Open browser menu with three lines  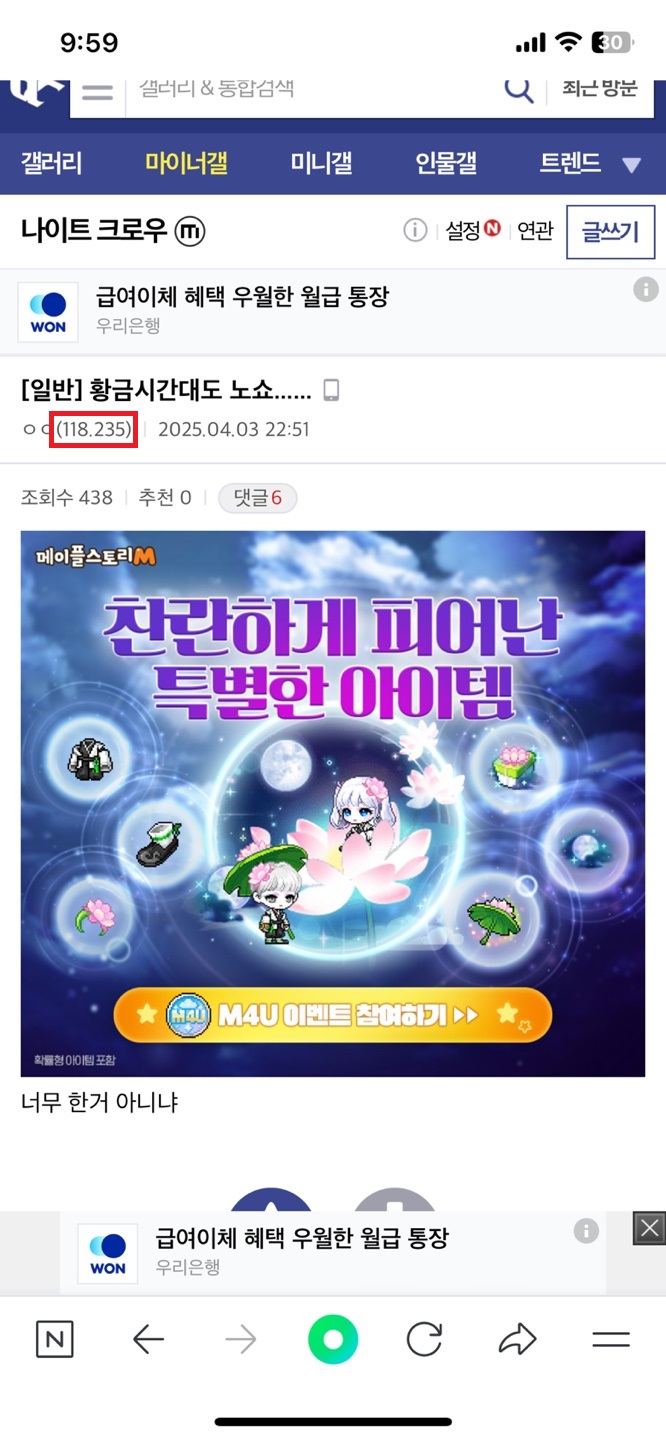tap(610, 1340)
